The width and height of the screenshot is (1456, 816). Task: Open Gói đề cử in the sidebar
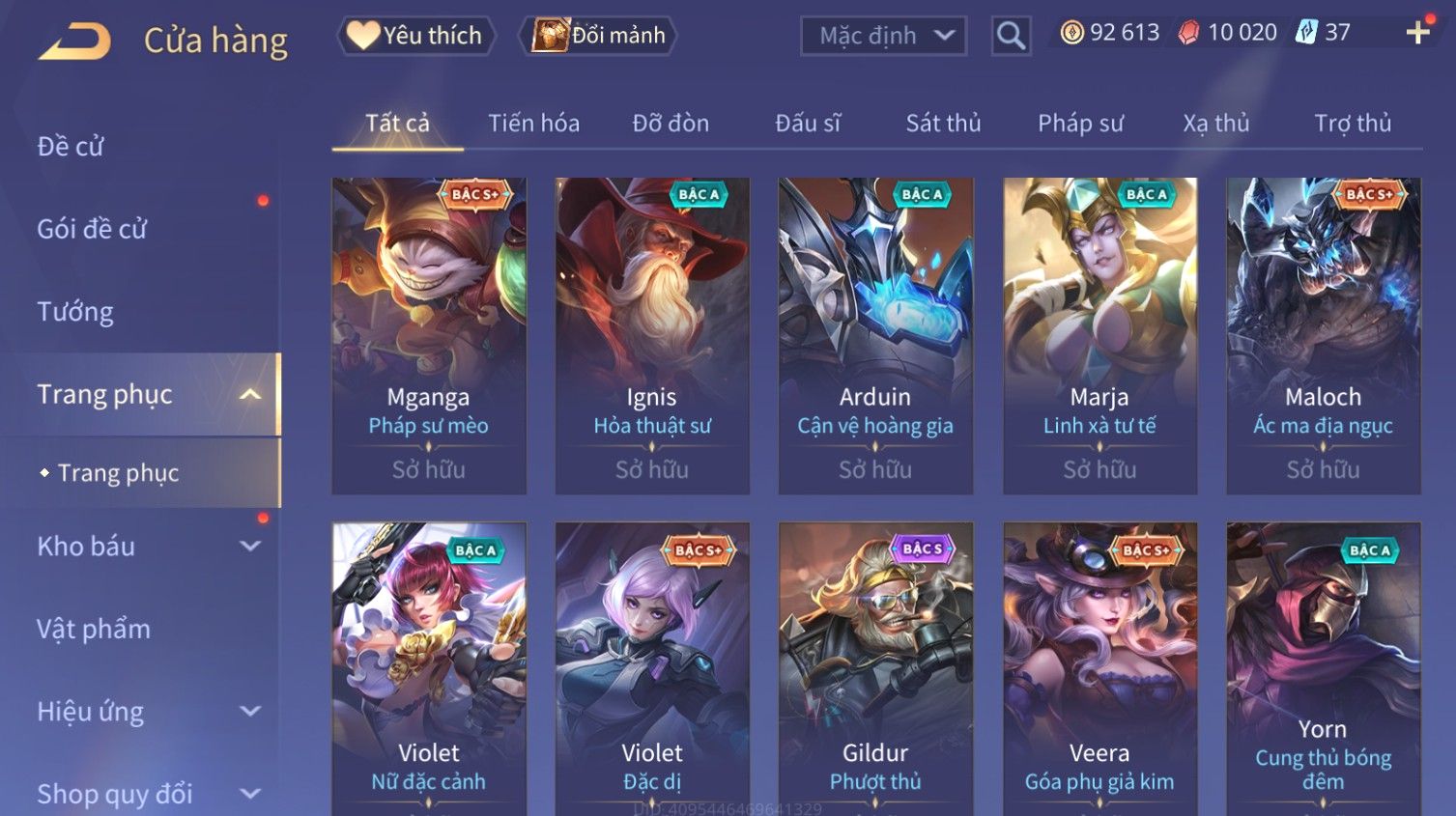pyautogui.click(x=92, y=229)
